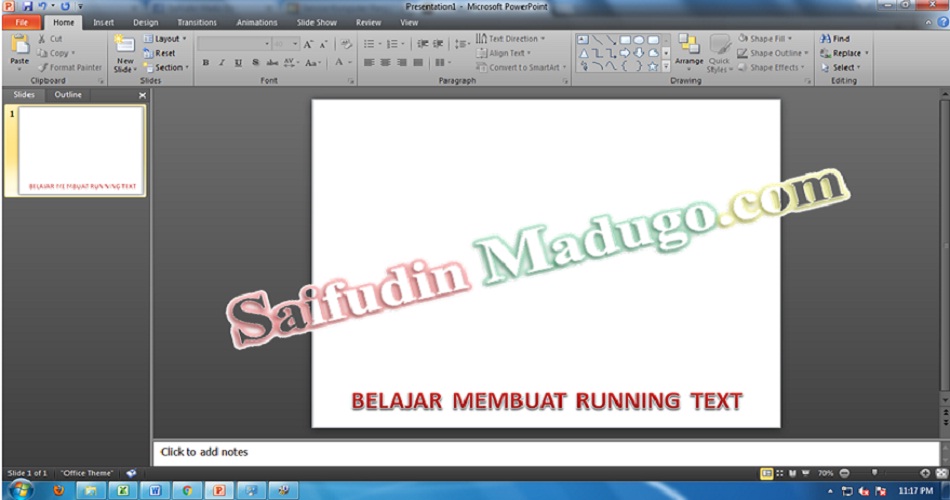Toggle Italic formatting

[222, 62]
